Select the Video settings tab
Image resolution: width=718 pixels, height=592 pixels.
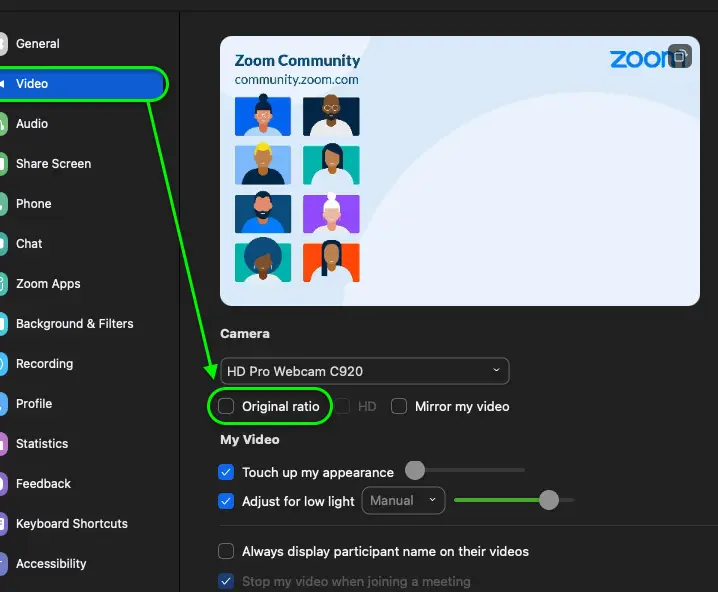82,84
